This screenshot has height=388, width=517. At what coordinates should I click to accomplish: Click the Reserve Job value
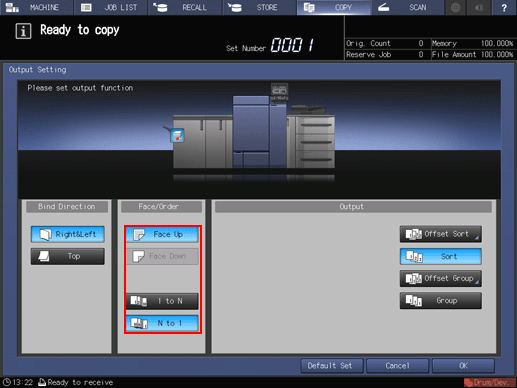click(x=421, y=54)
